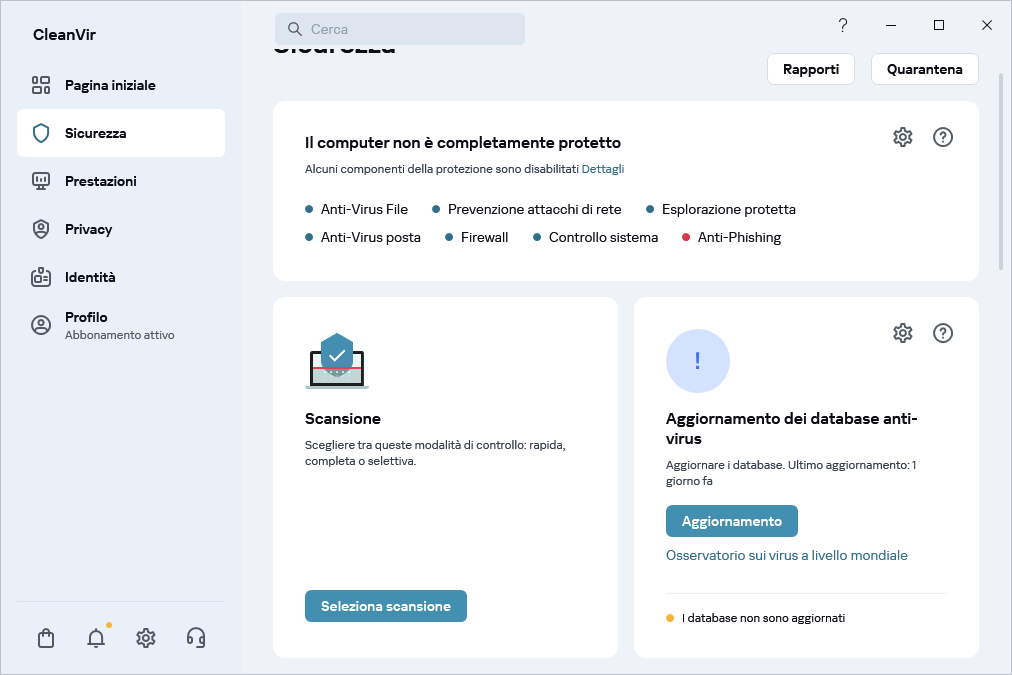Click the Prestazioni monitor icon
Image resolution: width=1012 pixels, height=675 pixels.
pos(41,181)
